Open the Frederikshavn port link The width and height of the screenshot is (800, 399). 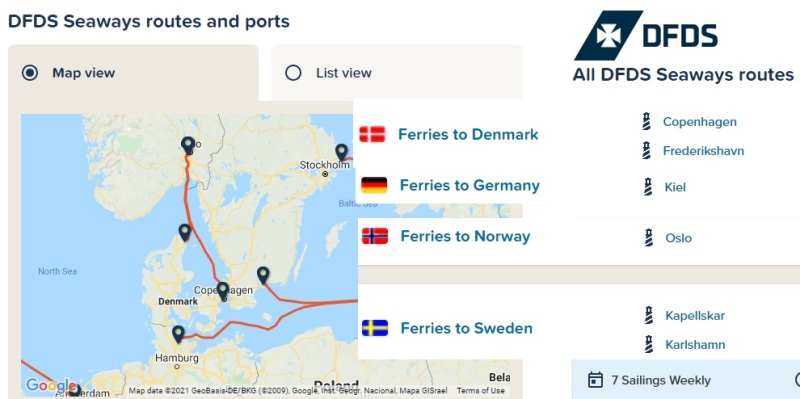coord(703,151)
